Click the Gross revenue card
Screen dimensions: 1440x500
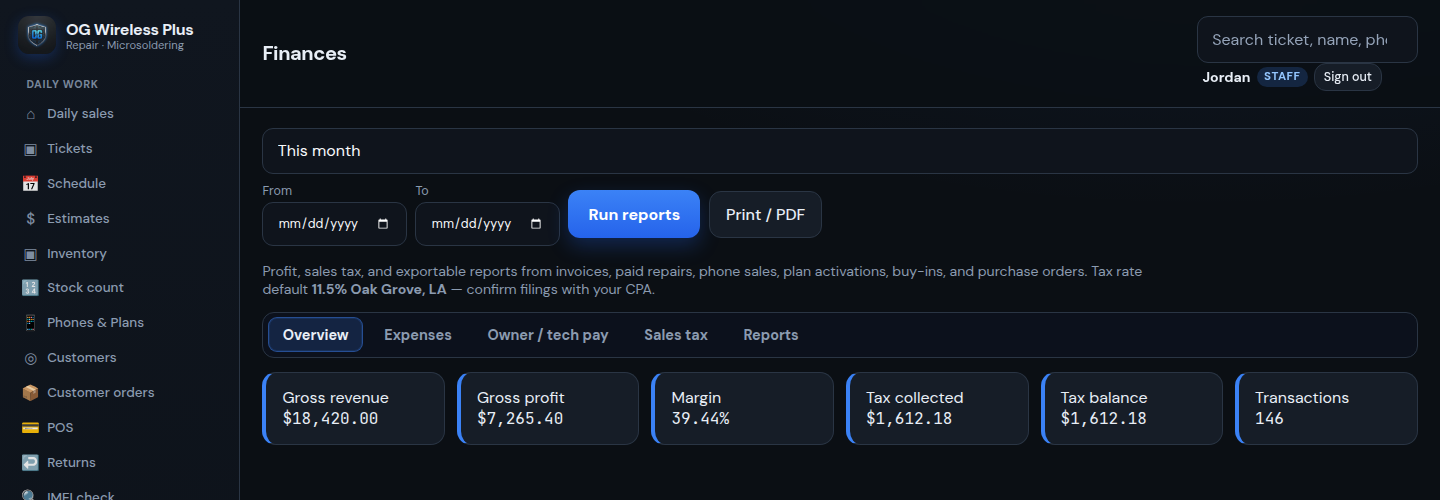point(353,408)
